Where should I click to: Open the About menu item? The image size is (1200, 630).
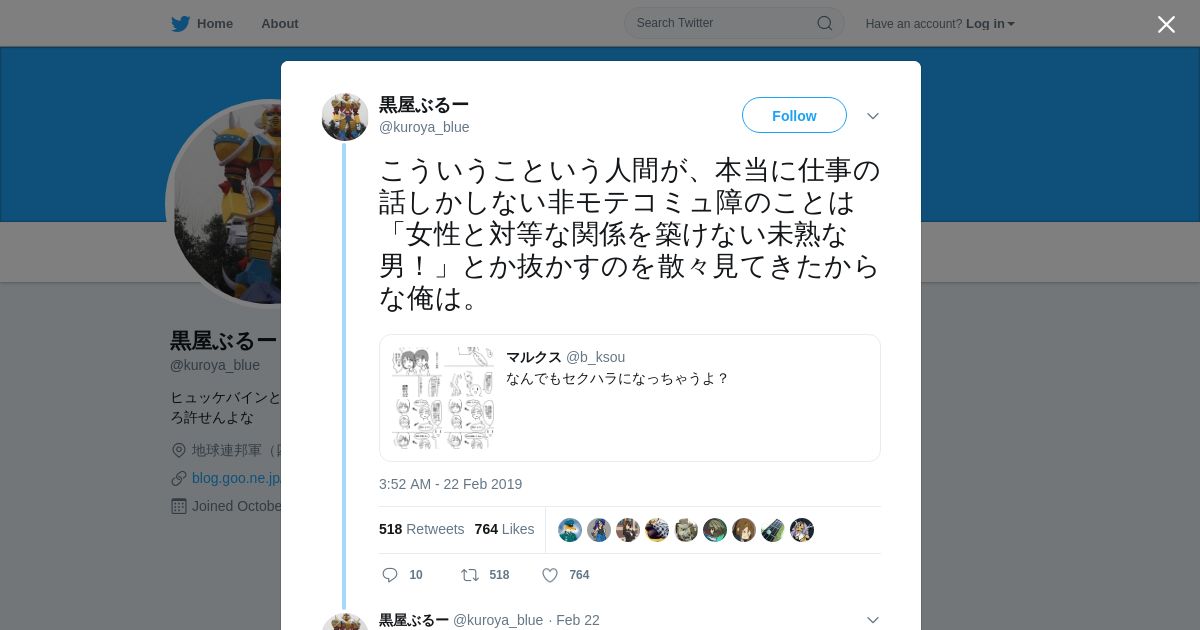tap(280, 24)
